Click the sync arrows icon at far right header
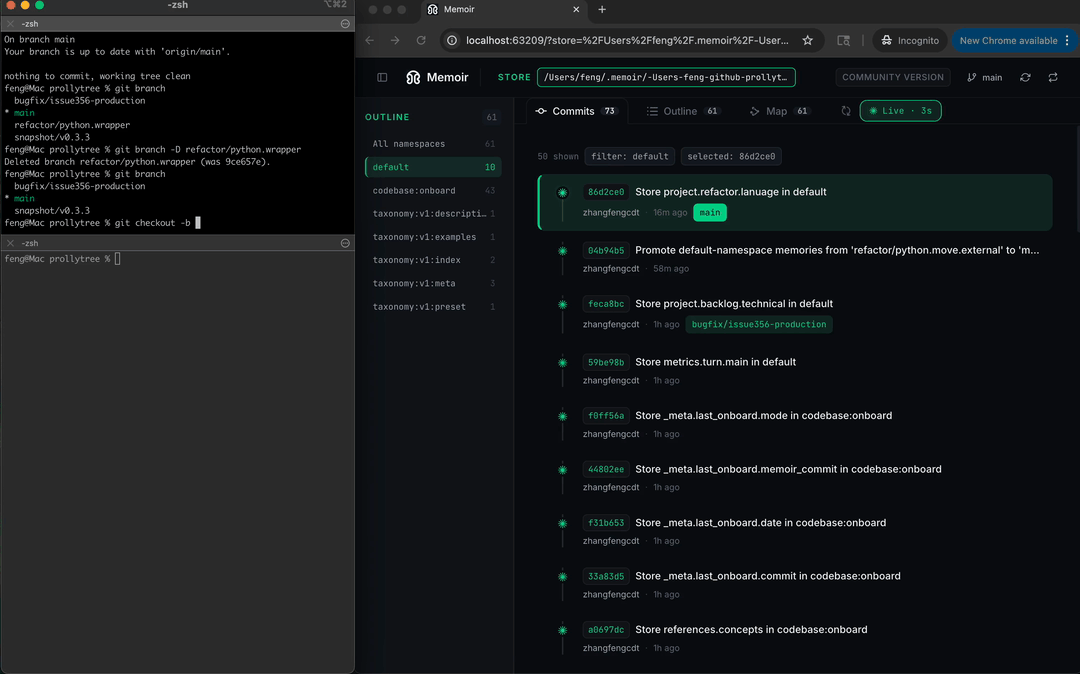 click(x=1053, y=77)
